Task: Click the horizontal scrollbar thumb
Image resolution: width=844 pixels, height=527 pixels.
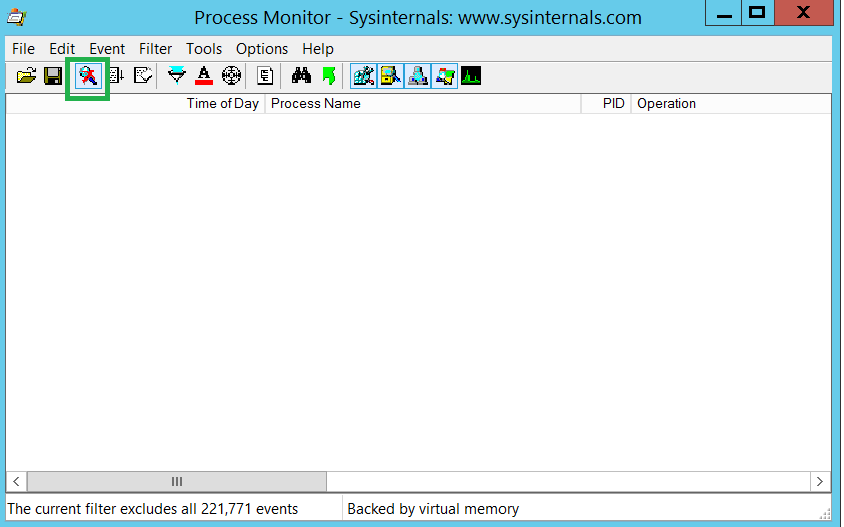Action: [x=177, y=481]
